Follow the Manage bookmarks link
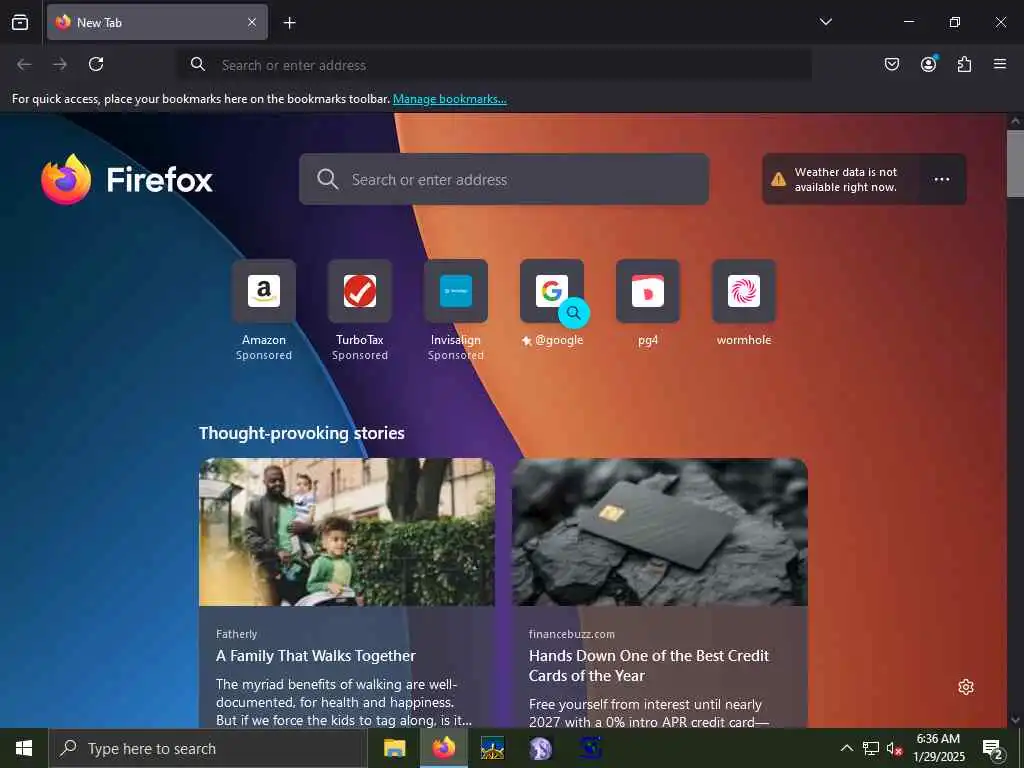Screen dimensions: 1024x768 point(449,99)
